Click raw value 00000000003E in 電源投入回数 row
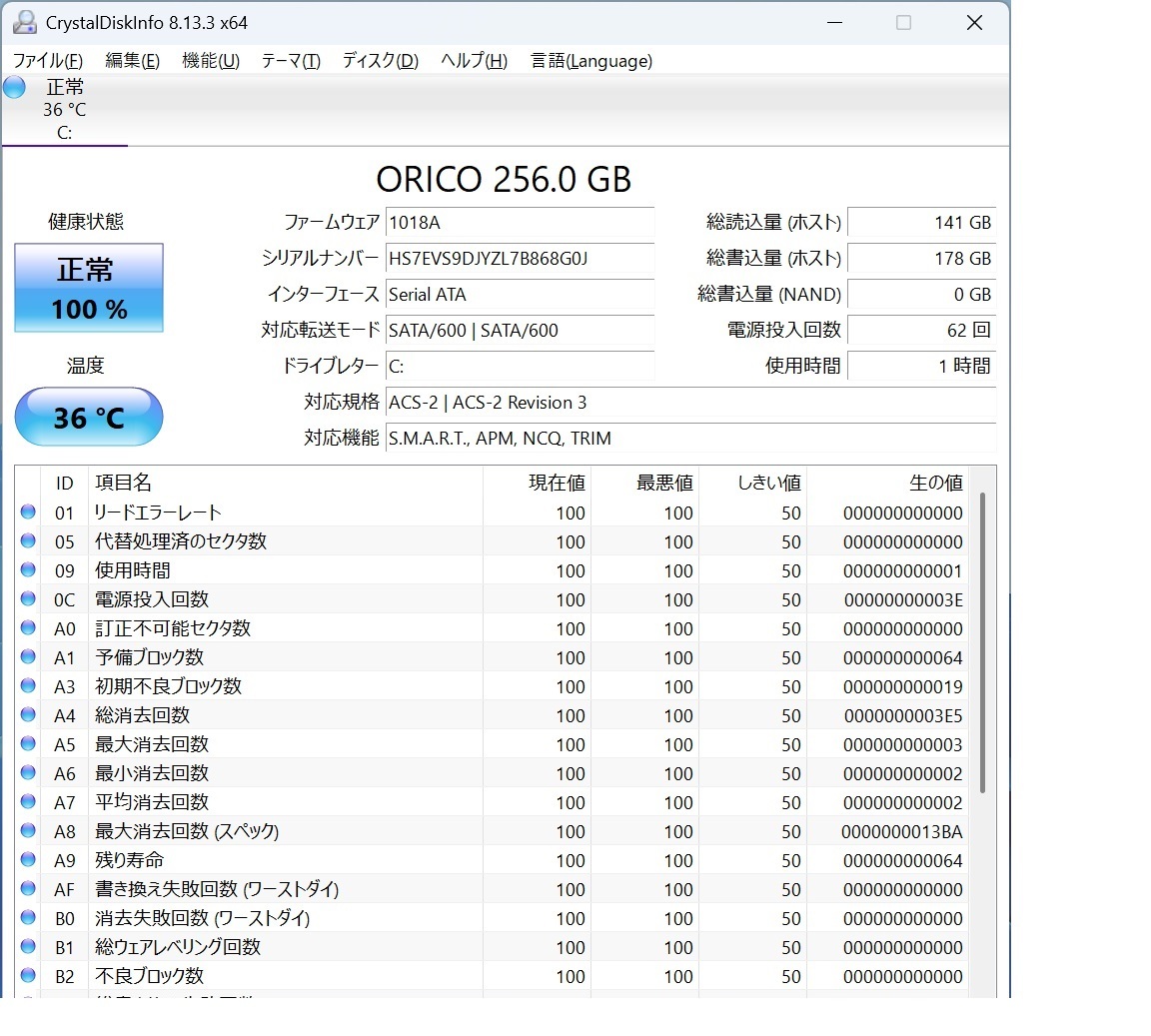The image size is (1151, 1036). click(903, 599)
